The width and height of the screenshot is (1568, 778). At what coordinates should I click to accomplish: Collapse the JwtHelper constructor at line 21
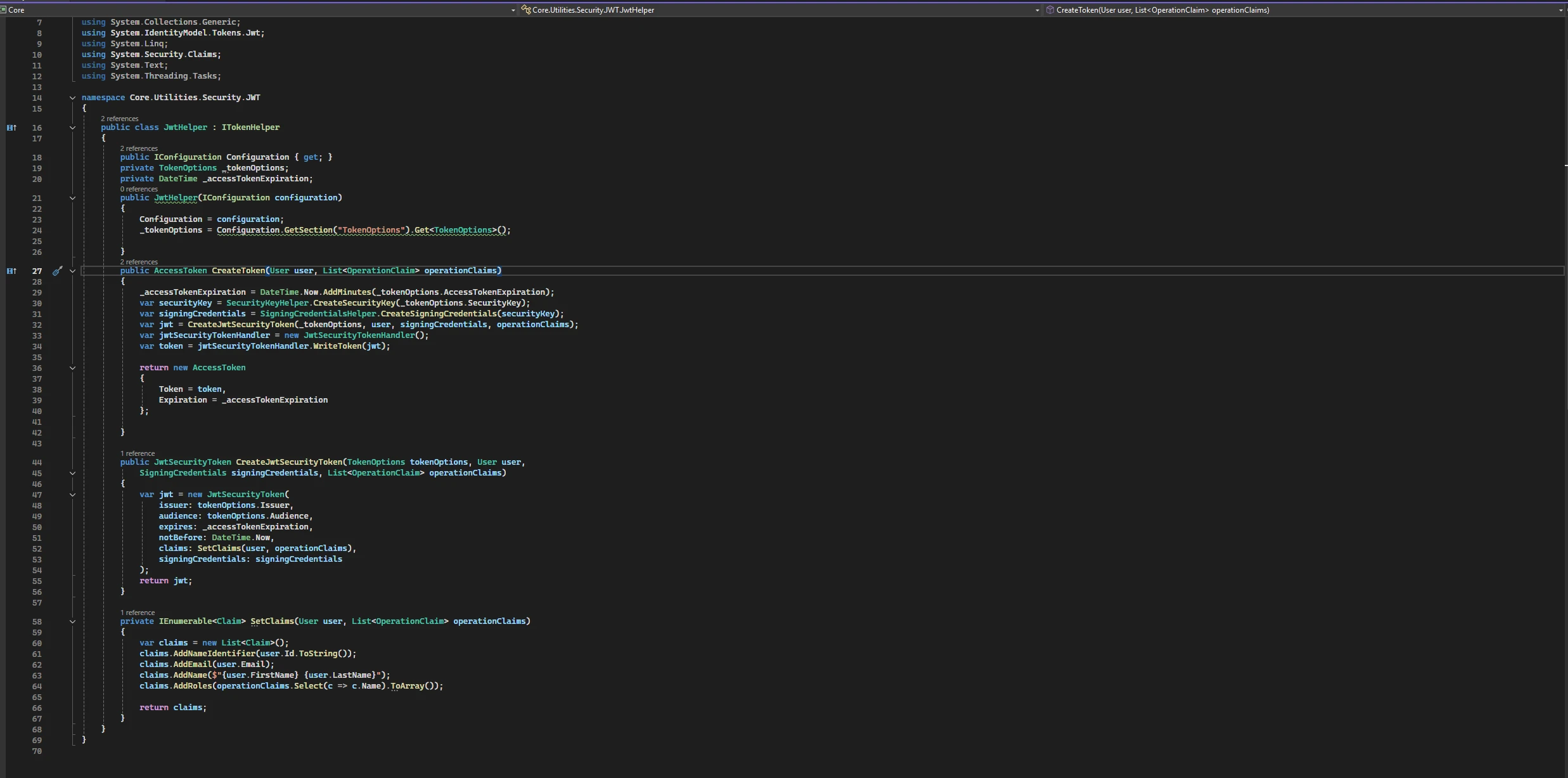click(x=72, y=198)
